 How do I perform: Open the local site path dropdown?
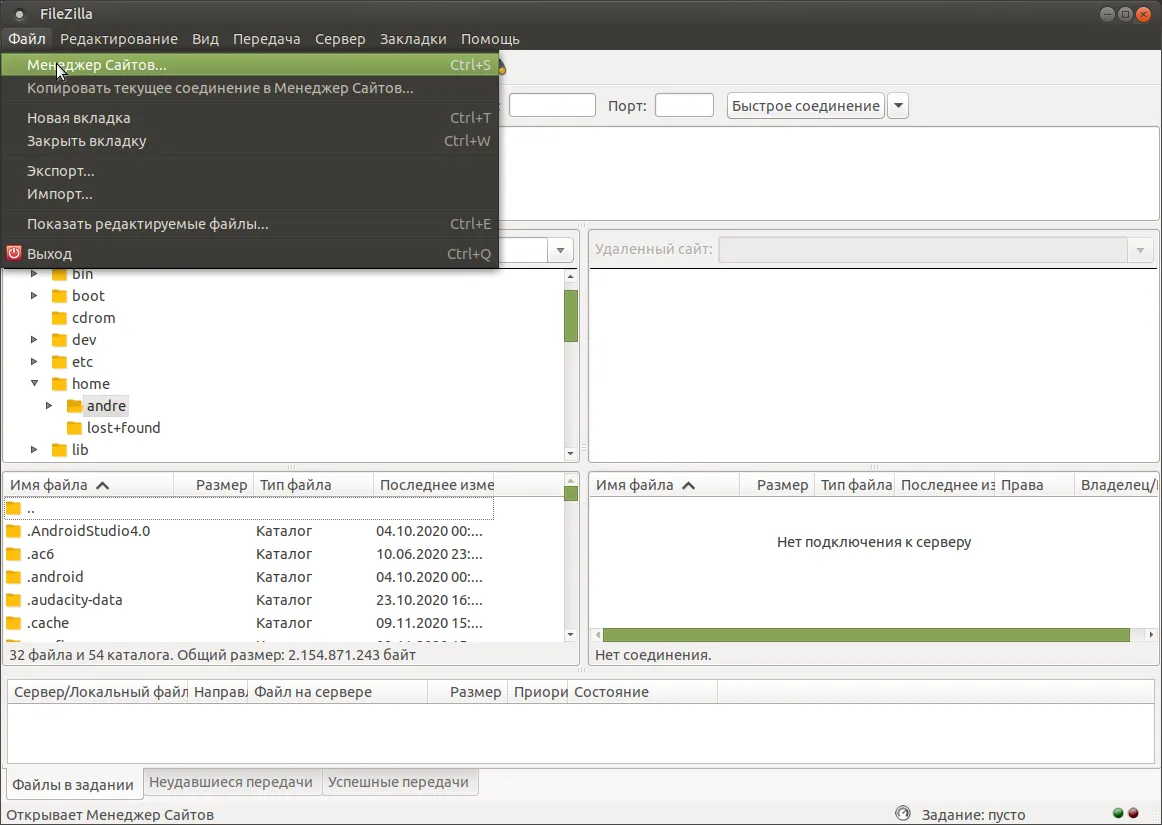click(x=560, y=250)
